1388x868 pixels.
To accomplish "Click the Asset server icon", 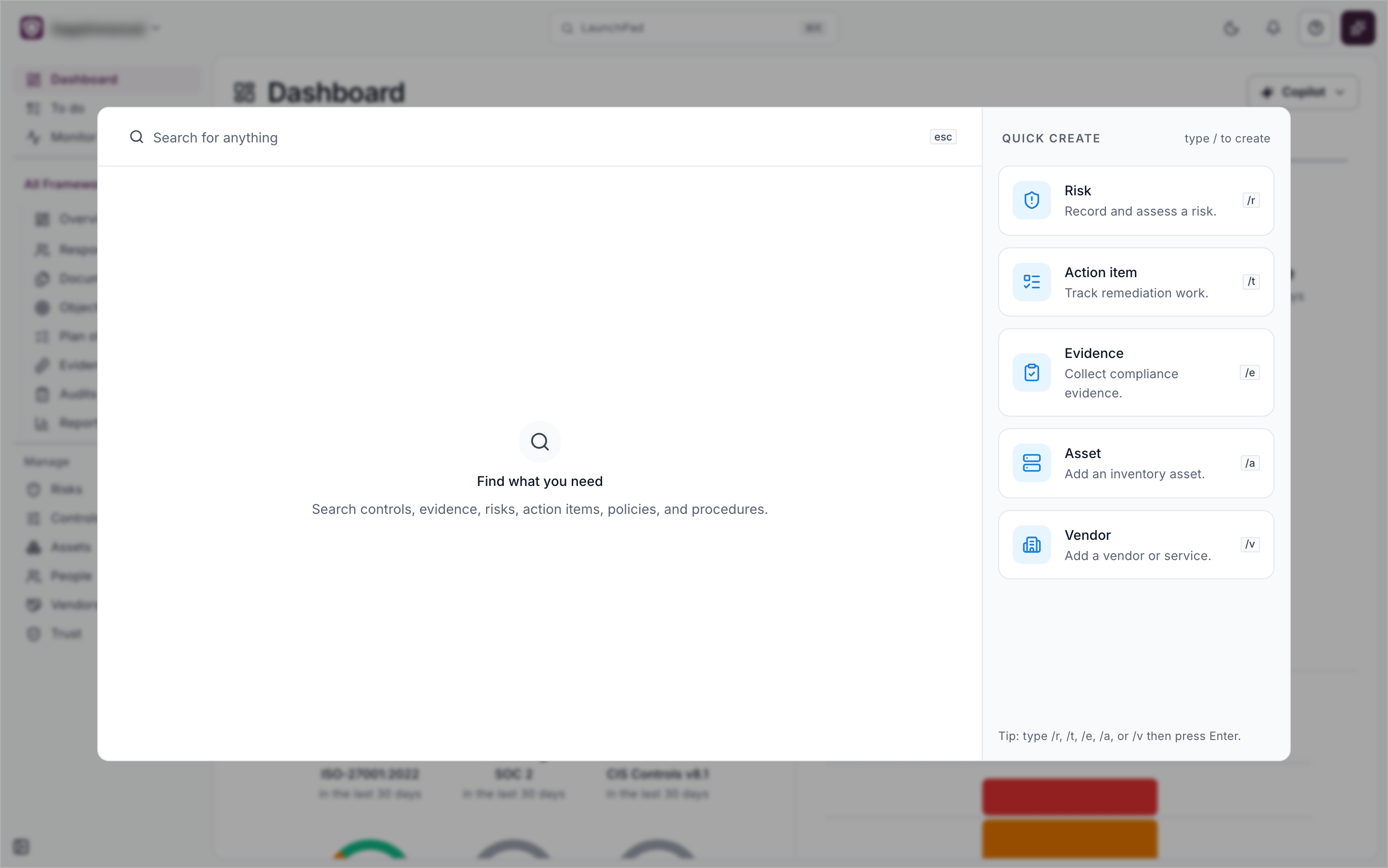I will [x=1031, y=463].
